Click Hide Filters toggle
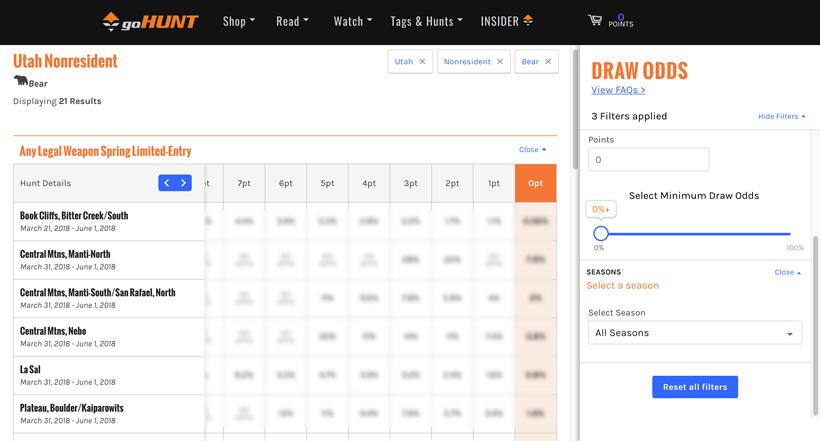The width and height of the screenshot is (820, 441). [x=781, y=116]
